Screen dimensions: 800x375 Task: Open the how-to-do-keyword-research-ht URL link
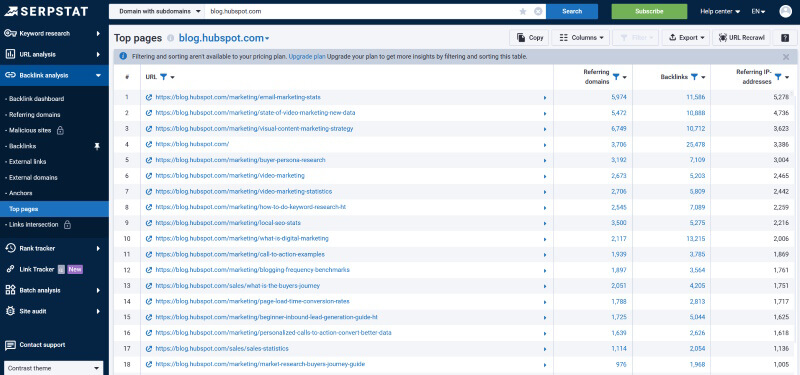tap(251, 207)
